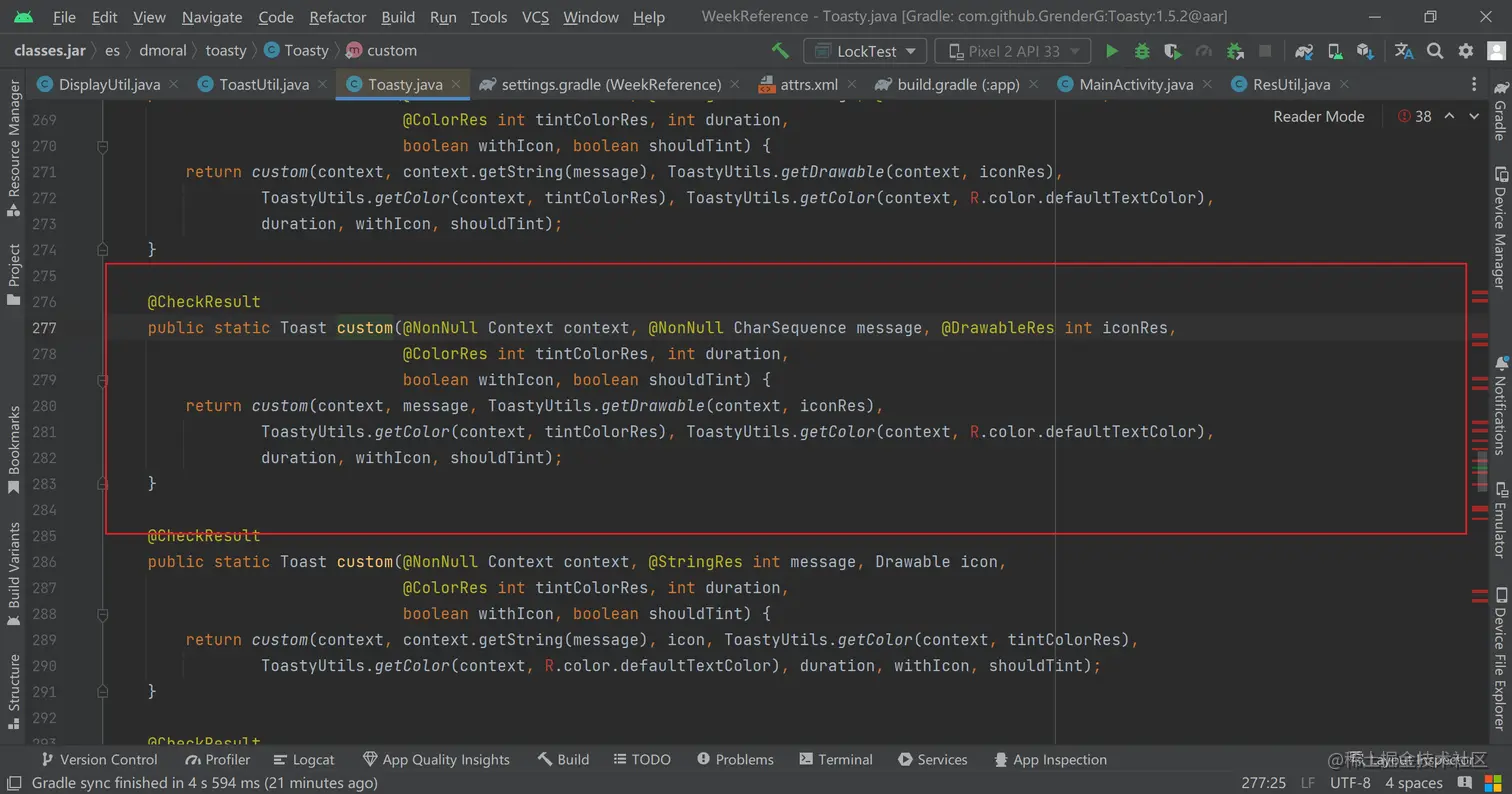Image resolution: width=1512 pixels, height=794 pixels.
Task: Click the Make Project hammer icon
Action: [x=780, y=51]
